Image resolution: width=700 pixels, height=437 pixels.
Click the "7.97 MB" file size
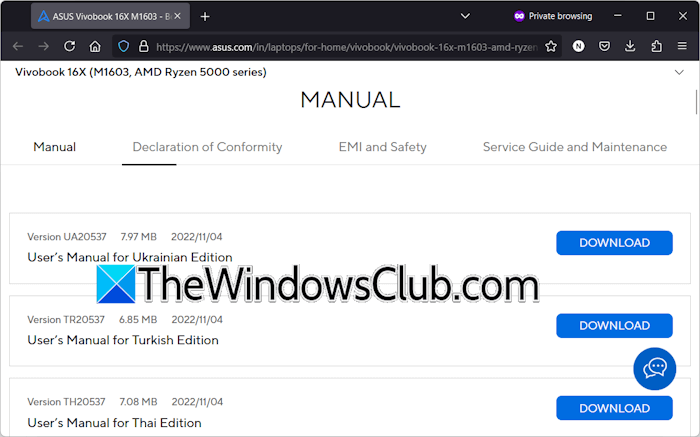(x=138, y=237)
